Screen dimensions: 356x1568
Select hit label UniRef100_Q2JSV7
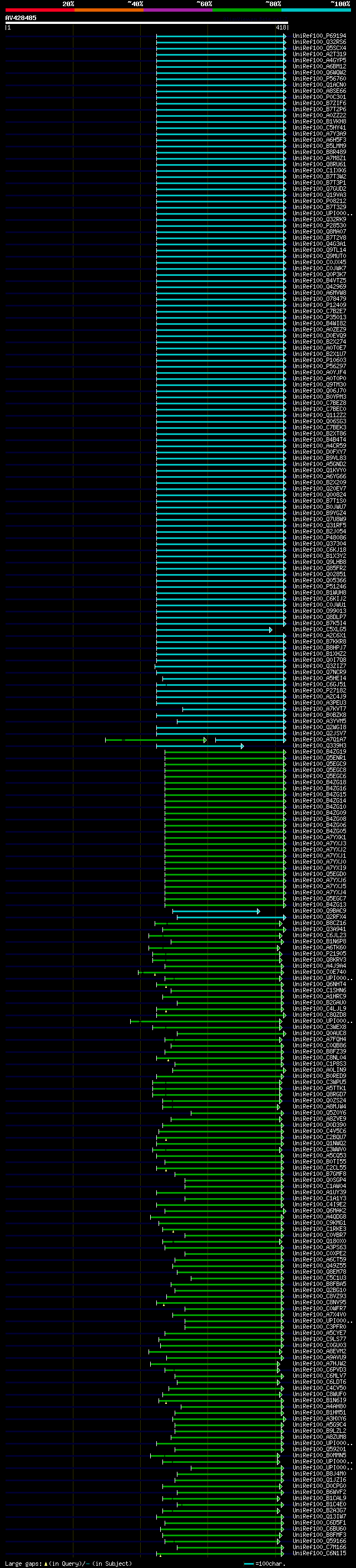[x=319, y=734]
